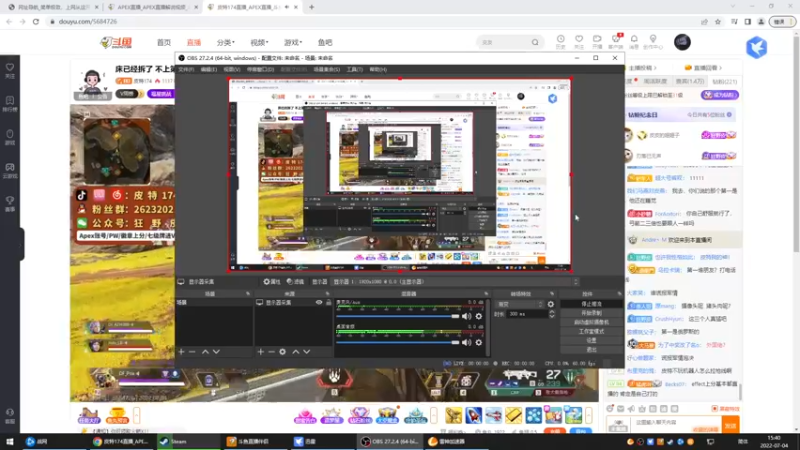Click the search magnifier icon on Douyu
This screenshot has height=450, width=800.
pos(535,42)
